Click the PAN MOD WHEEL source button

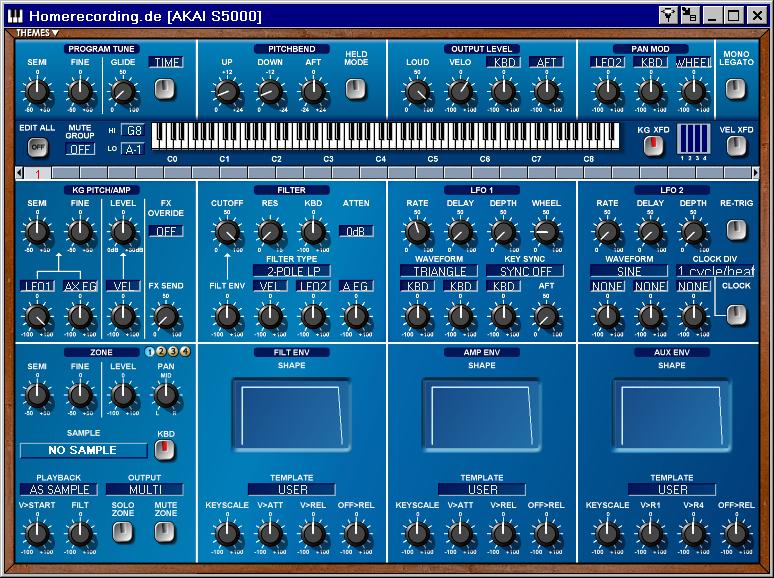pyautogui.click(x=694, y=62)
